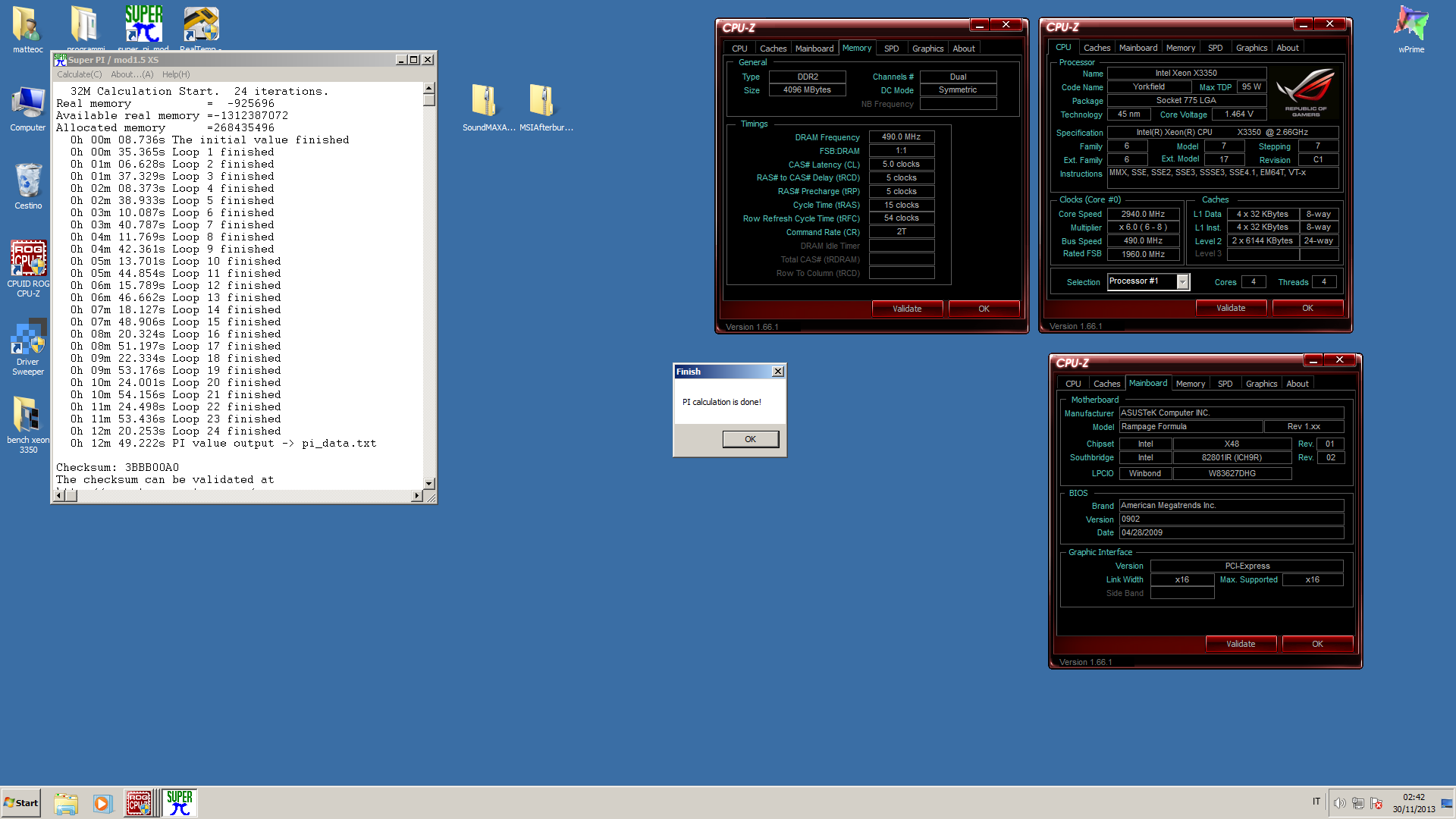Open Graphics tab in Memory CPU-Z window
Viewport: 1456px width, 819px height.
tap(928, 49)
